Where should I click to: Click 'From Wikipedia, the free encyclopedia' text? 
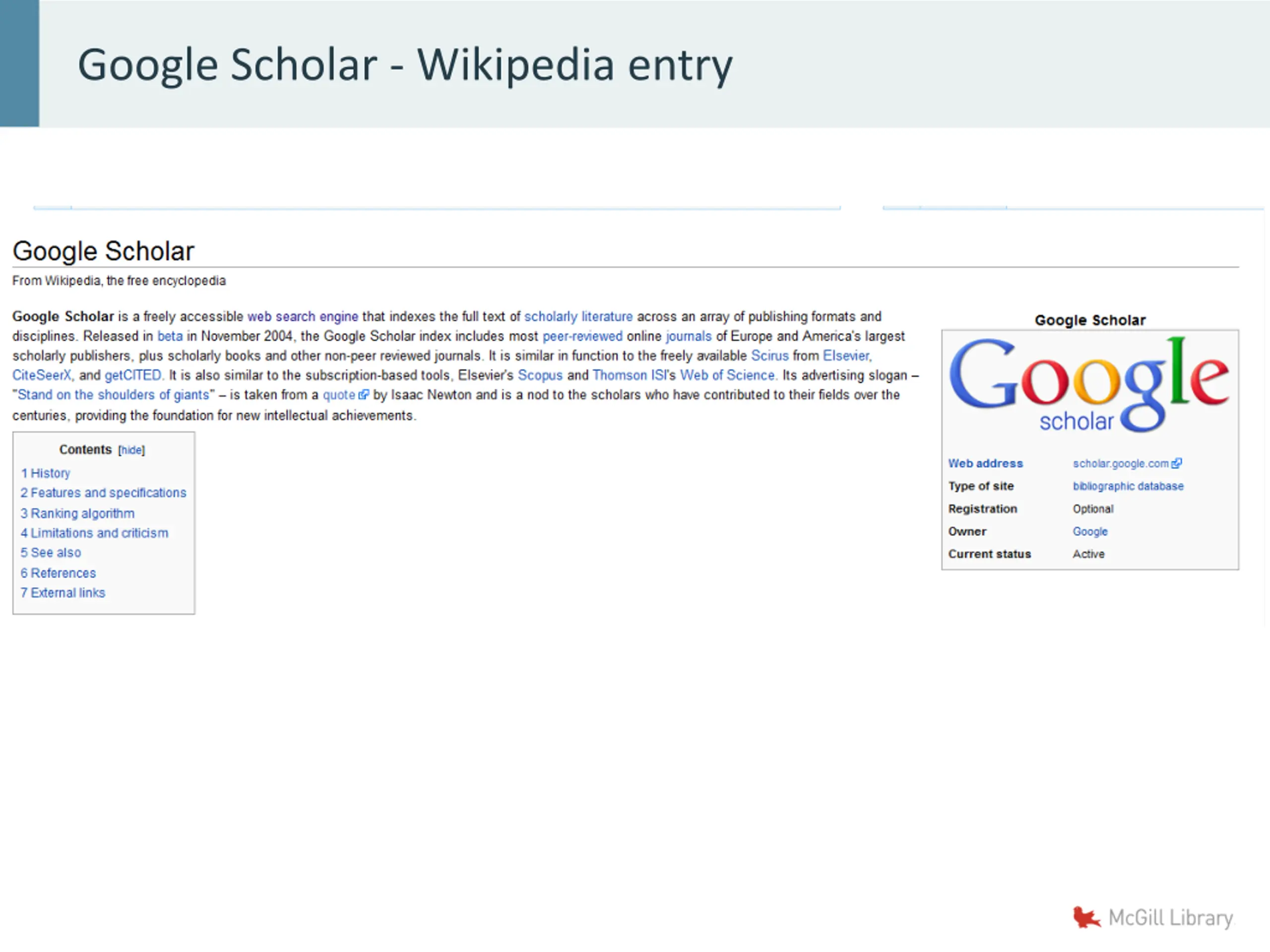(119, 281)
